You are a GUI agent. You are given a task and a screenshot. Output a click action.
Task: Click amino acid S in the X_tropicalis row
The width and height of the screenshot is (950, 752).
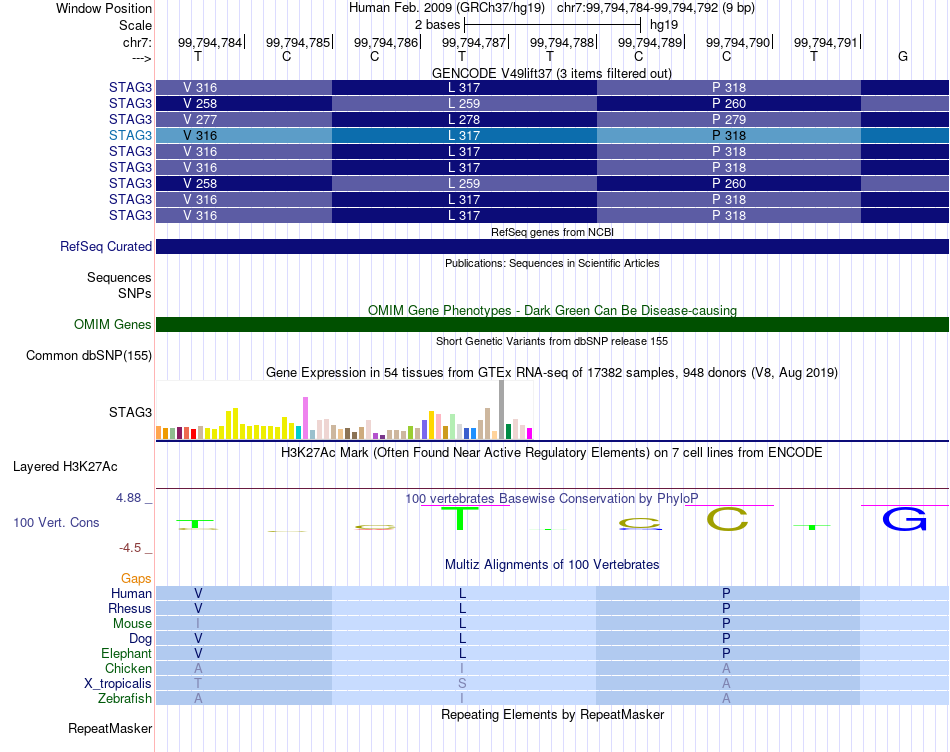tap(462, 684)
